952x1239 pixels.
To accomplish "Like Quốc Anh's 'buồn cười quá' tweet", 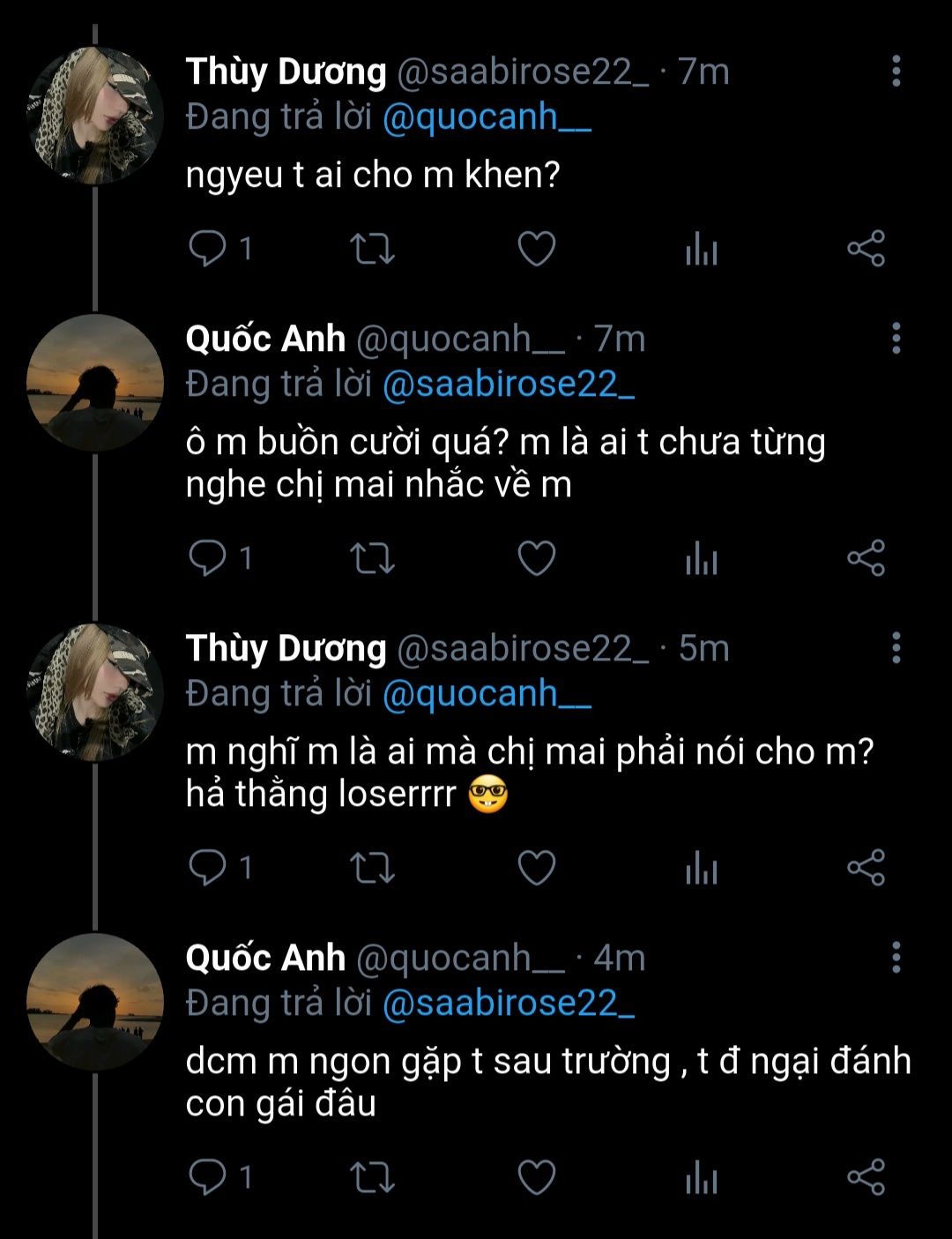I will point(536,558).
